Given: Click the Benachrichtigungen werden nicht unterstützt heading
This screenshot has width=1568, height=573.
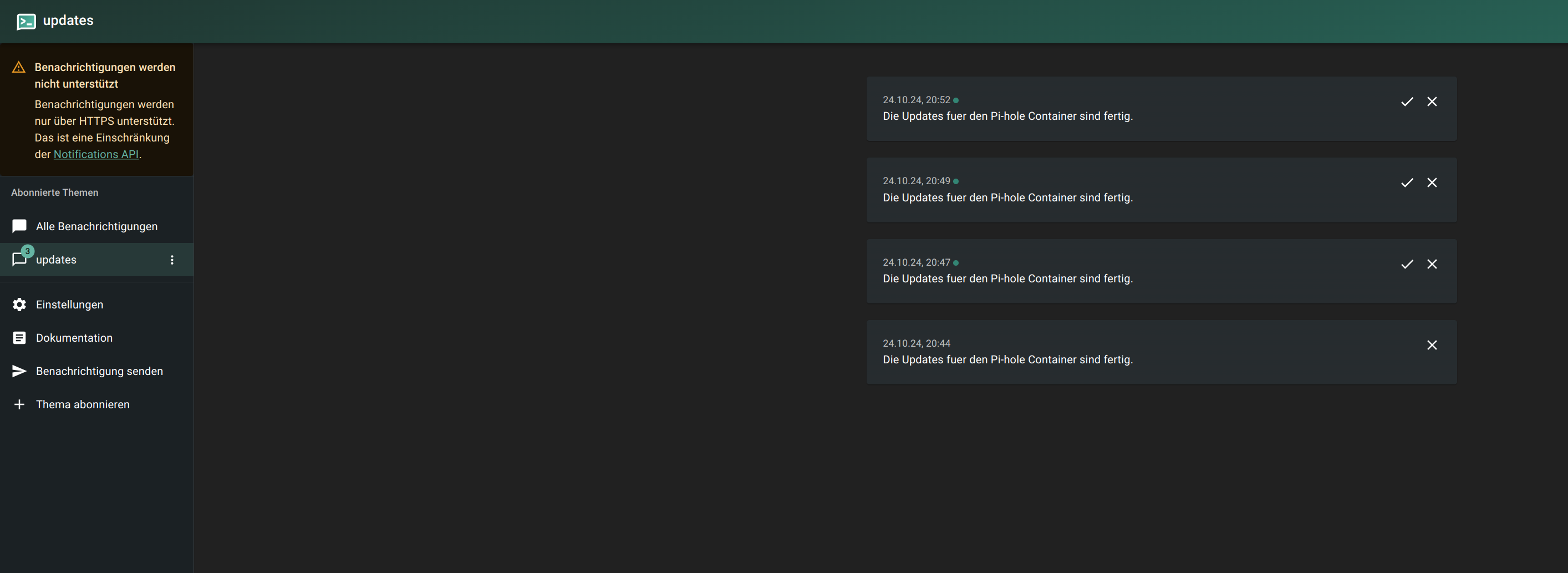Looking at the screenshot, I should click(x=105, y=75).
